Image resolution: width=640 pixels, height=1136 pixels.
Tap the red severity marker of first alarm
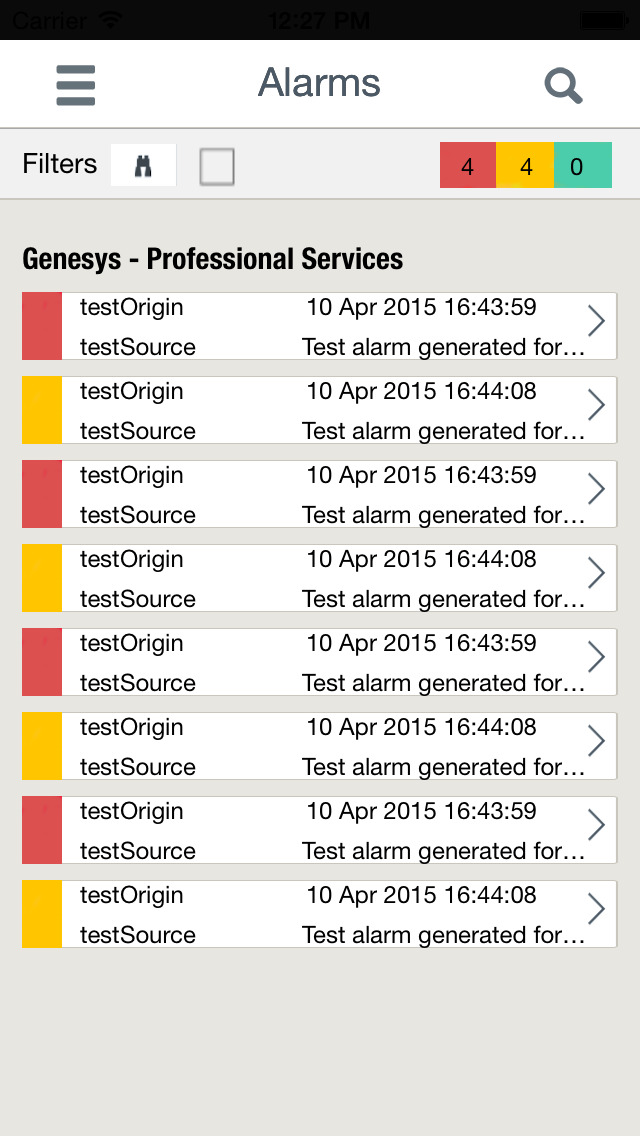[42, 326]
